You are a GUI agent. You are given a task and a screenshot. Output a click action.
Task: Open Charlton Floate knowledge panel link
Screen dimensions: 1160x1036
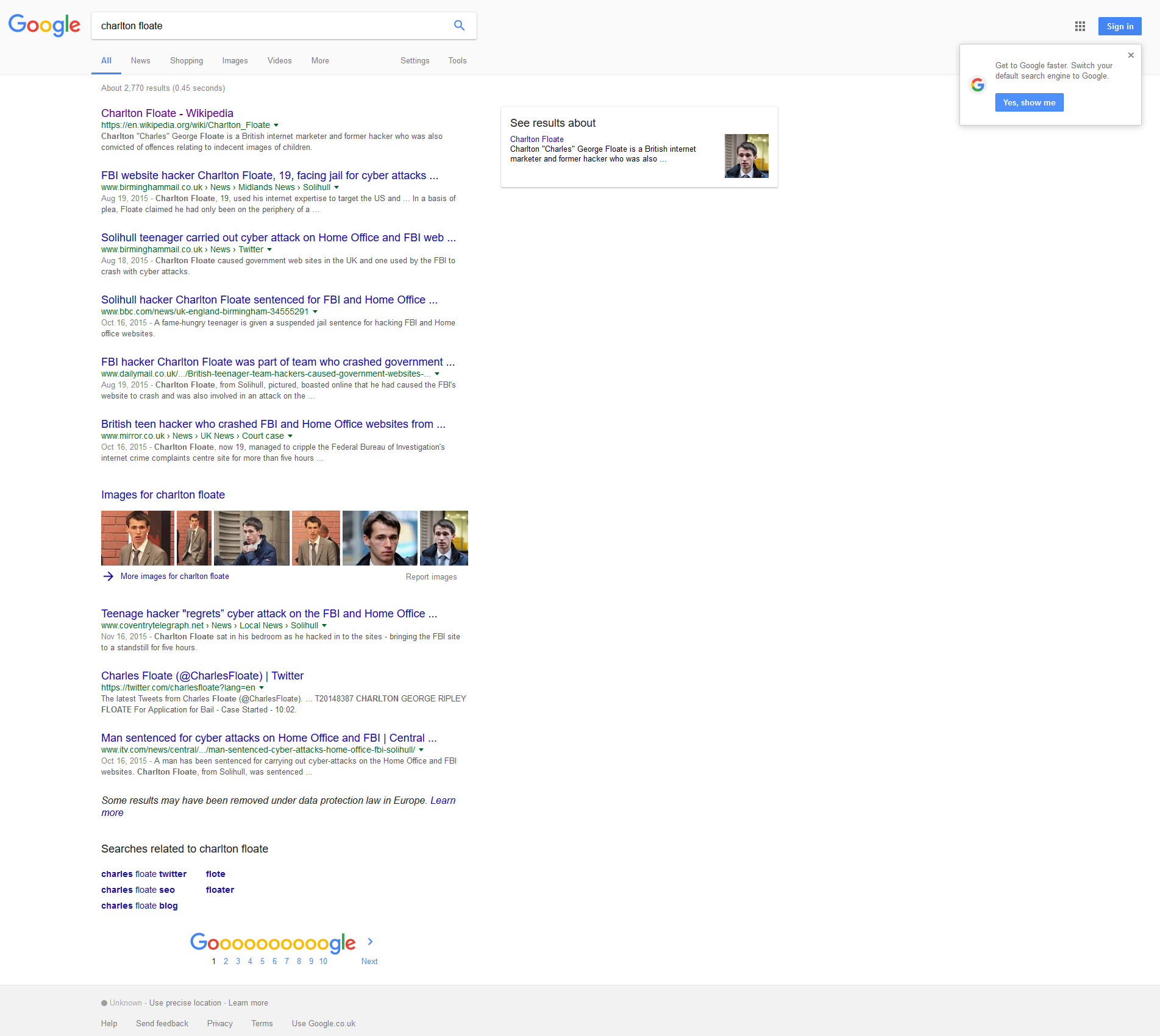537,140
